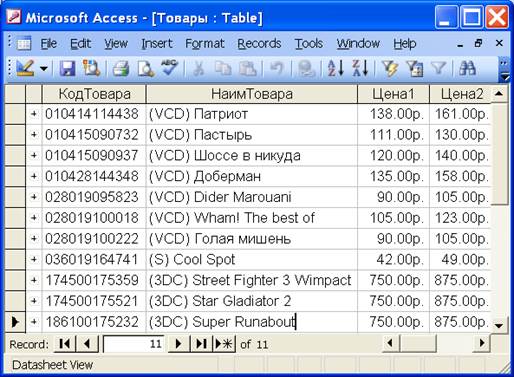Click cell "(VCD) Патриот"
The width and height of the screenshot is (514, 377).
252,114
